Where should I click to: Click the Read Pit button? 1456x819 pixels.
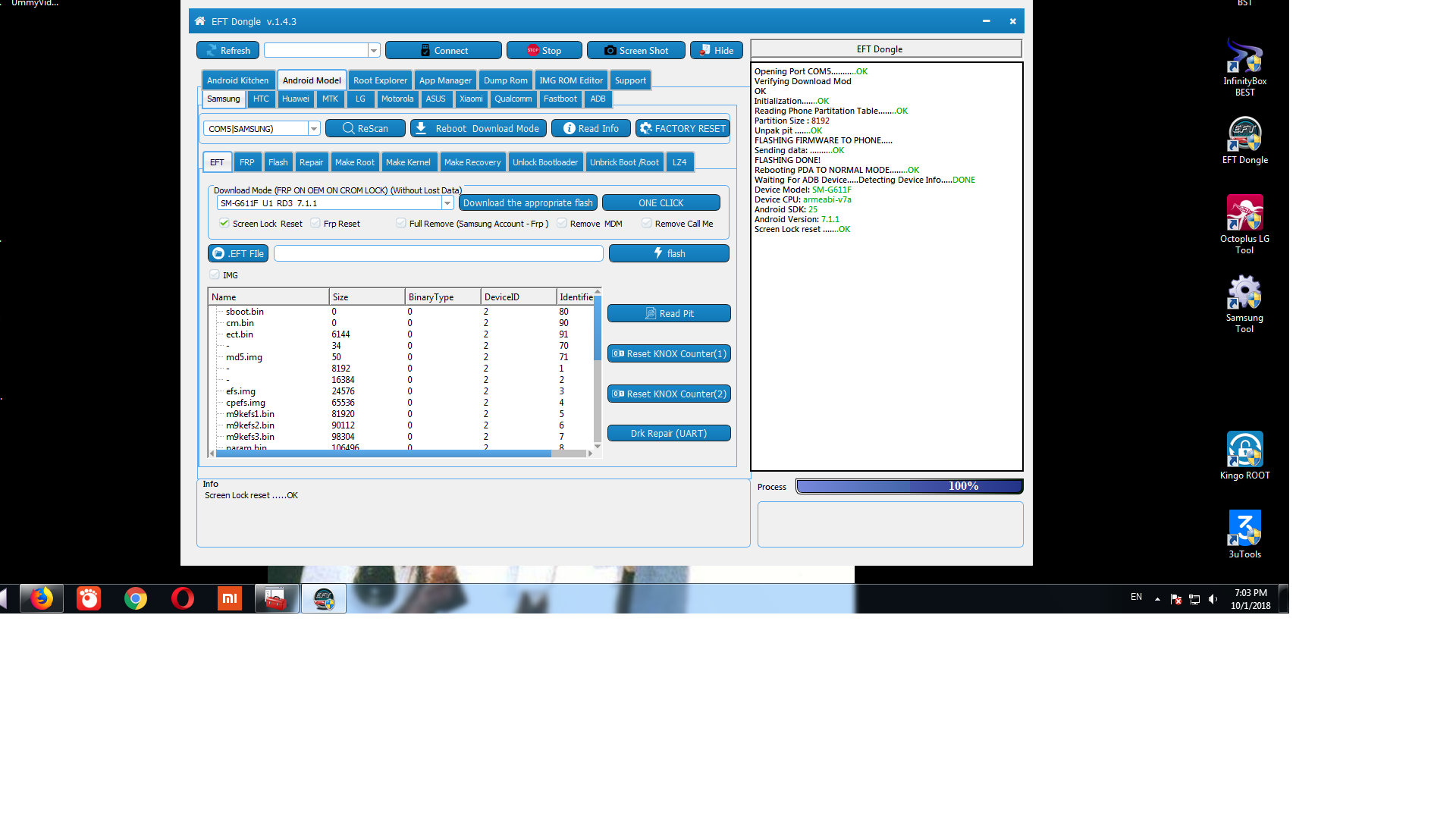pyautogui.click(x=669, y=313)
